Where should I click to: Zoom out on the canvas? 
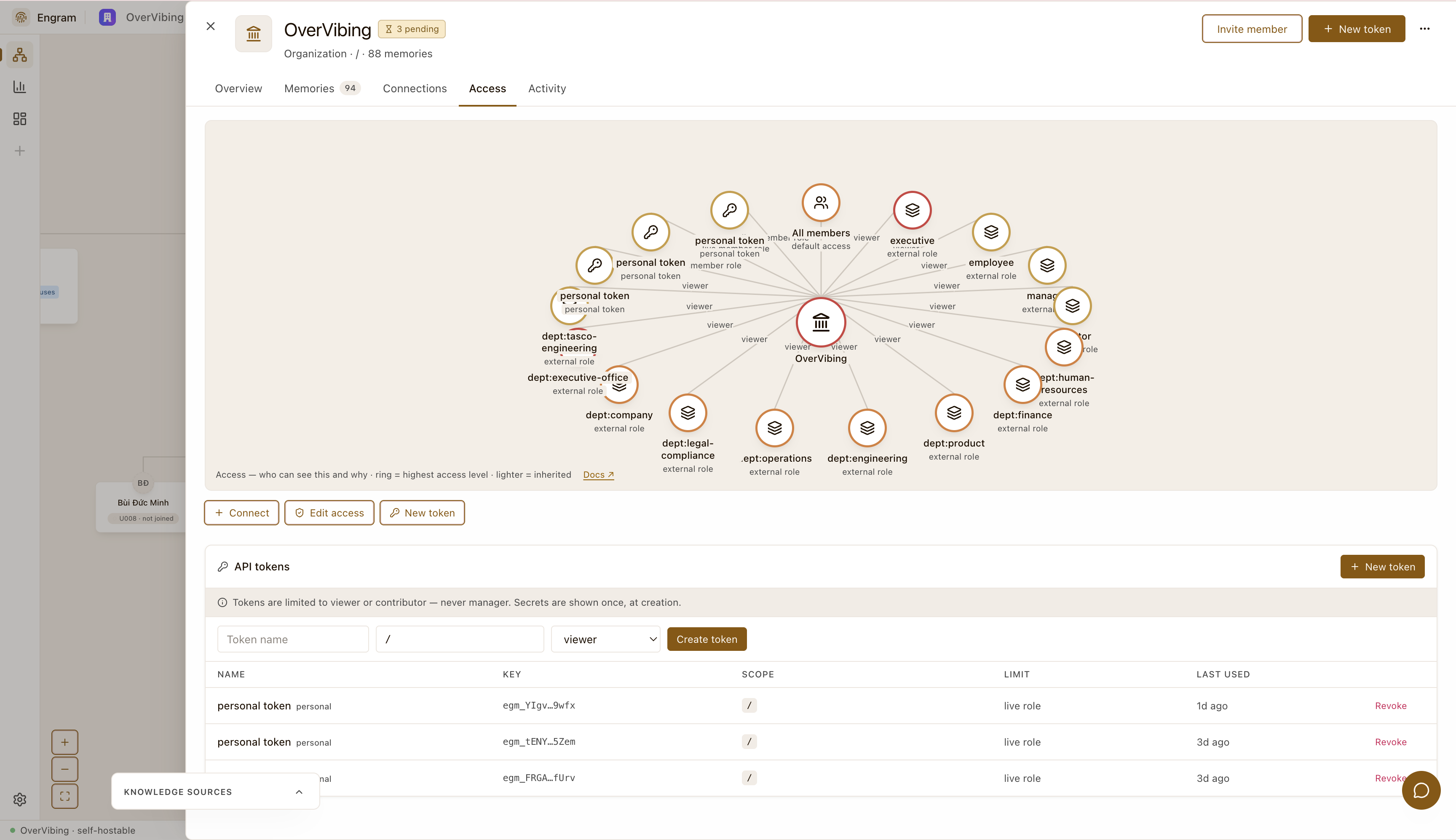pos(64,769)
